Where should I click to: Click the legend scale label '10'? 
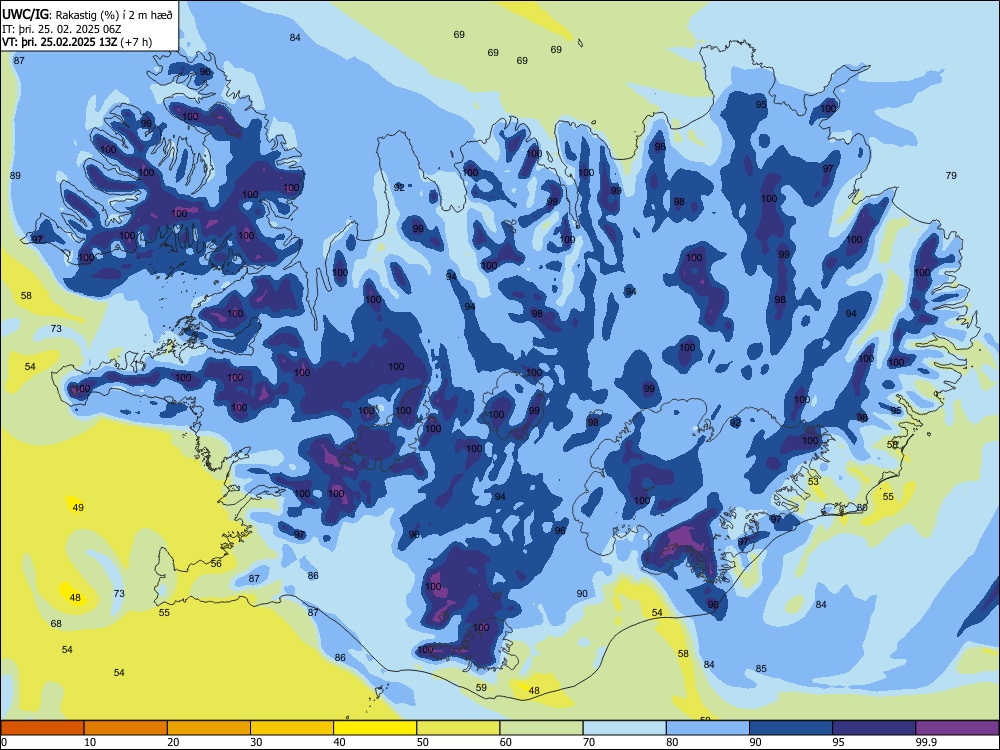(90, 742)
